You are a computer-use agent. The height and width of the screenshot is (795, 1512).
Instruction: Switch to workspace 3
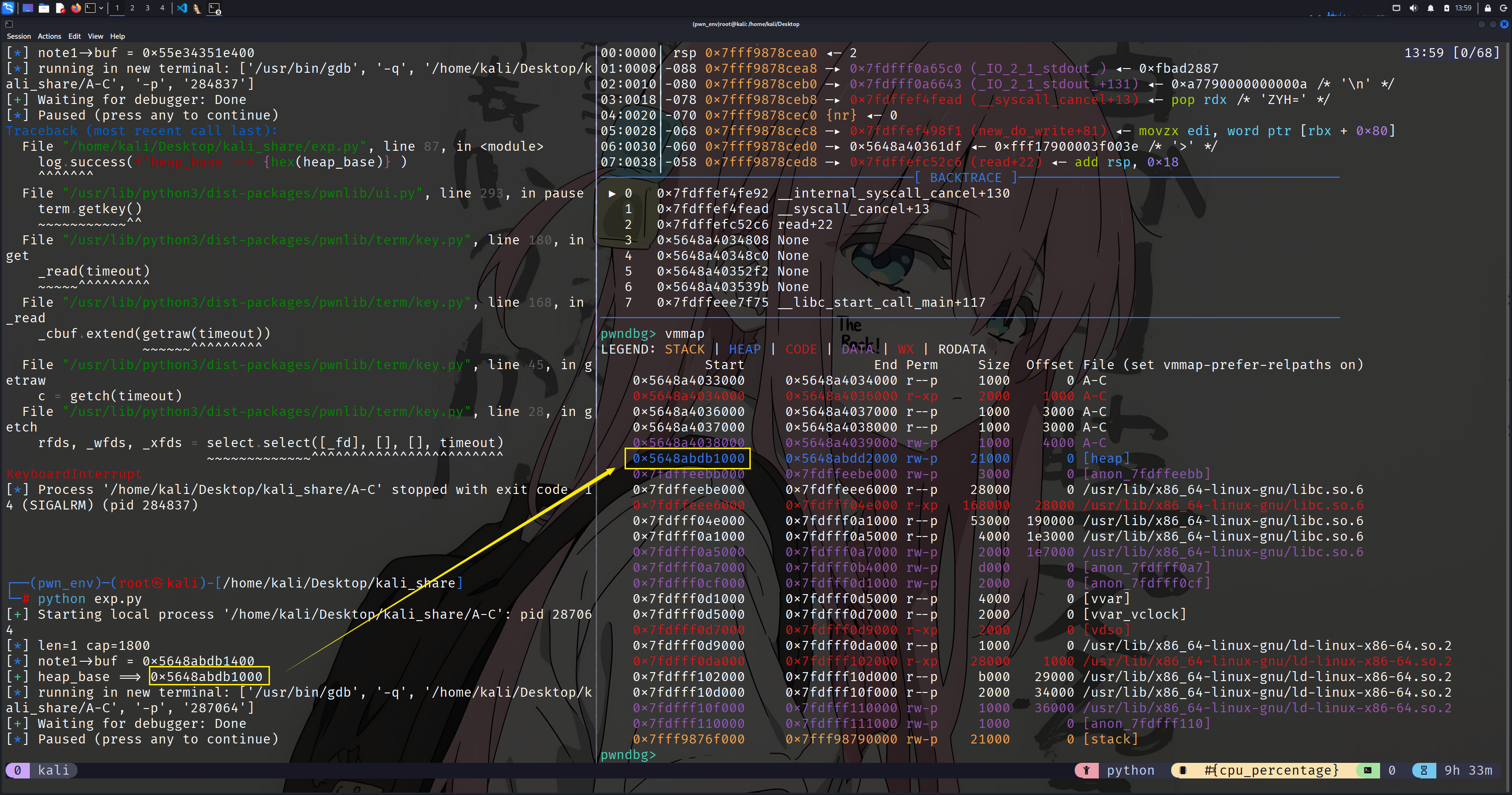tap(148, 8)
